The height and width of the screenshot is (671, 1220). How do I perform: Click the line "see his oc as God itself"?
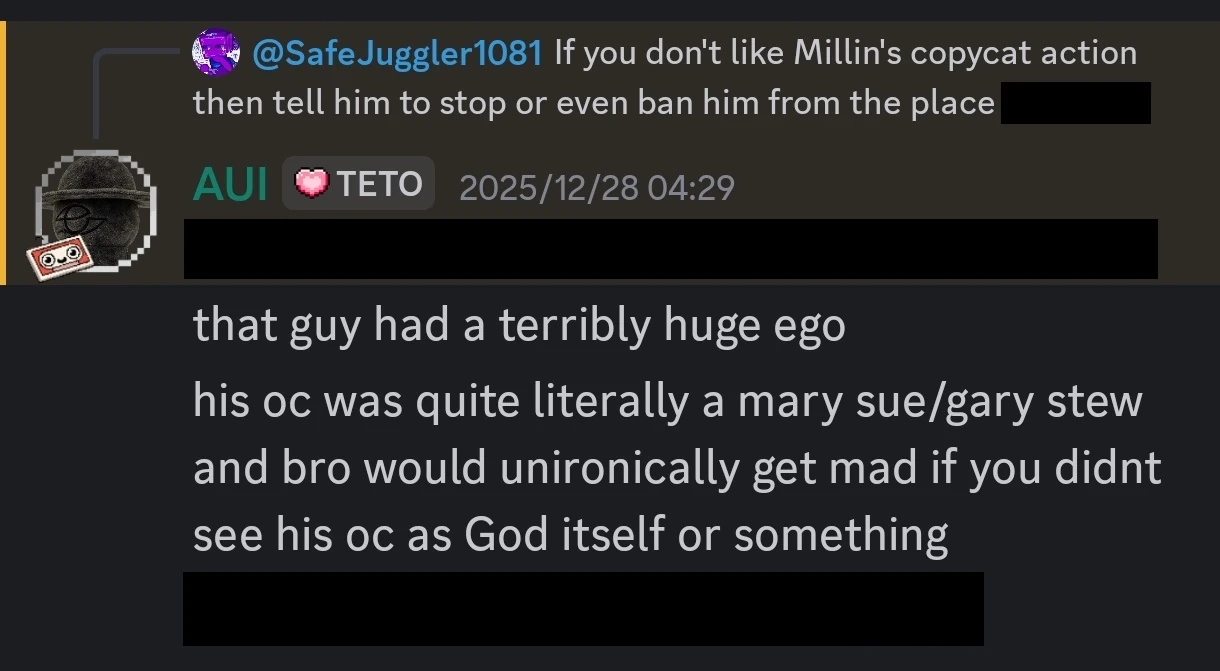pos(570,535)
